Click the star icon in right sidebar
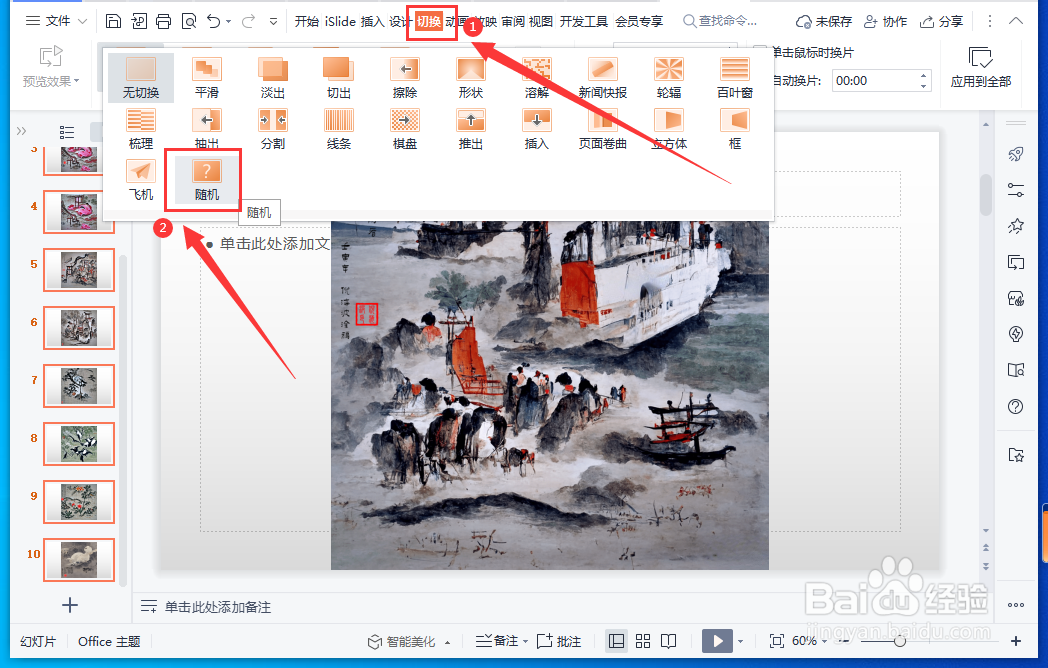Image resolution: width=1048 pixels, height=668 pixels. coord(1015,226)
